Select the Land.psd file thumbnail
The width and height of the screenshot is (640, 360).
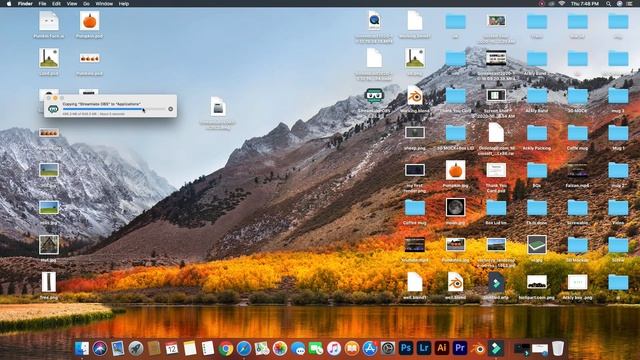(x=49, y=58)
